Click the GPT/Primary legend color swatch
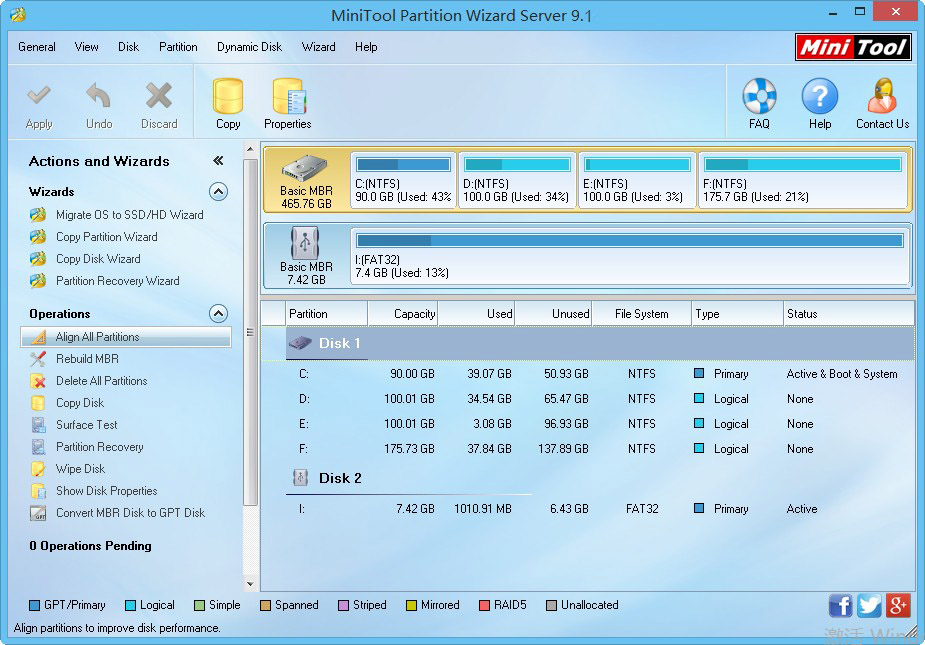This screenshot has height=645, width=925. tap(34, 605)
